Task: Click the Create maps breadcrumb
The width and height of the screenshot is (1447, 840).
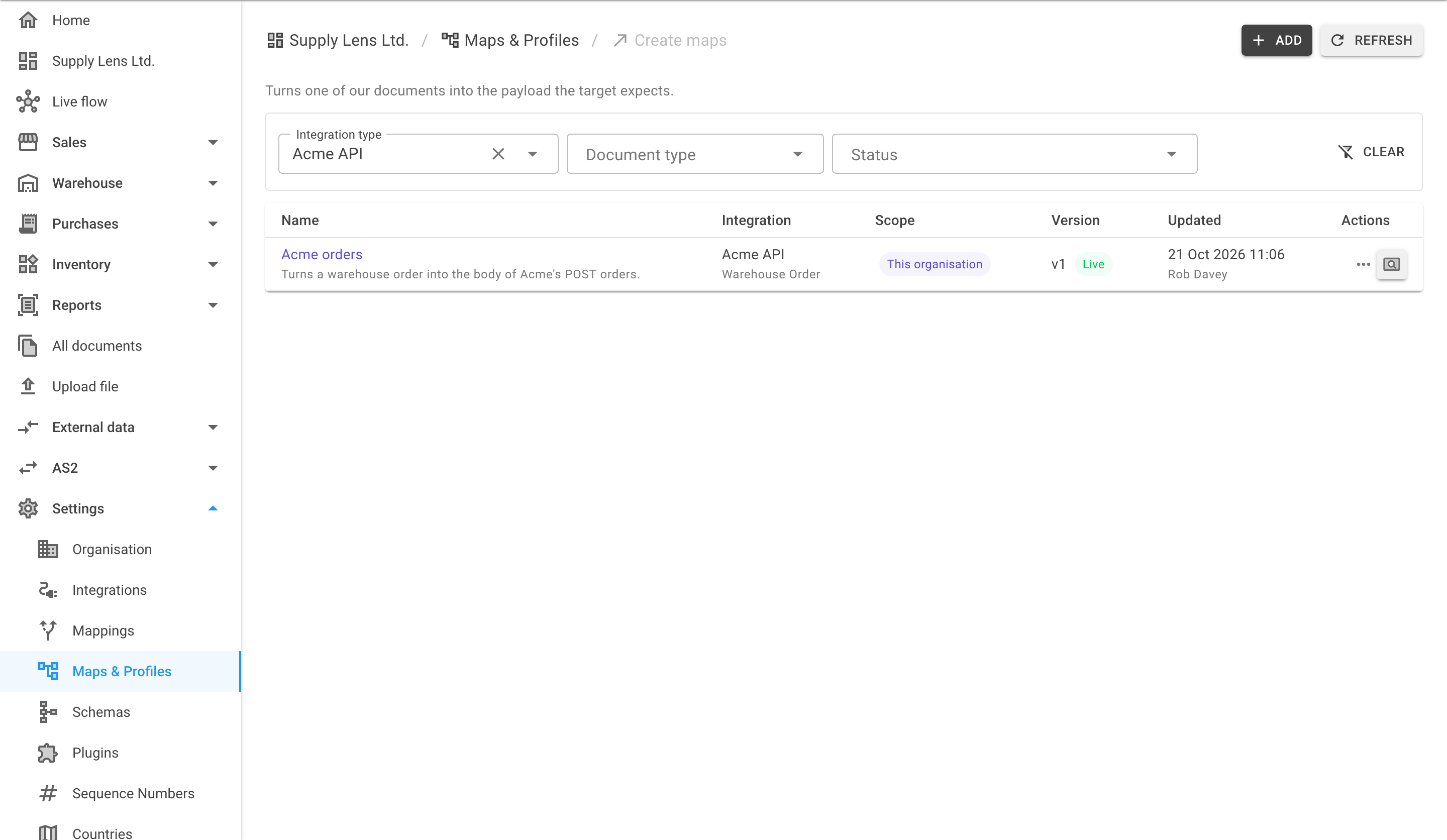Action: [x=670, y=40]
